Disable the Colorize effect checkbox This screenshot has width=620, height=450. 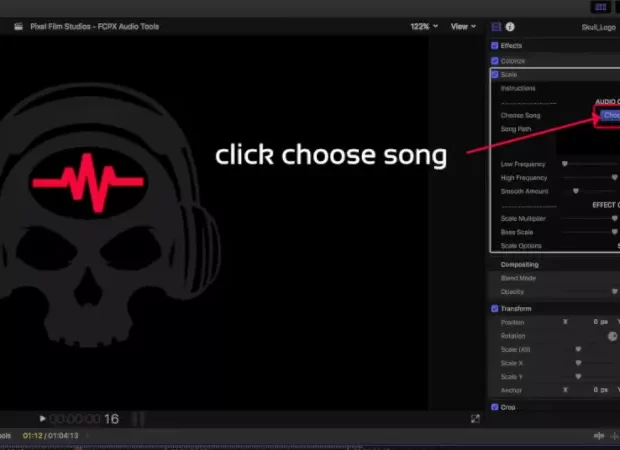pos(495,61)
